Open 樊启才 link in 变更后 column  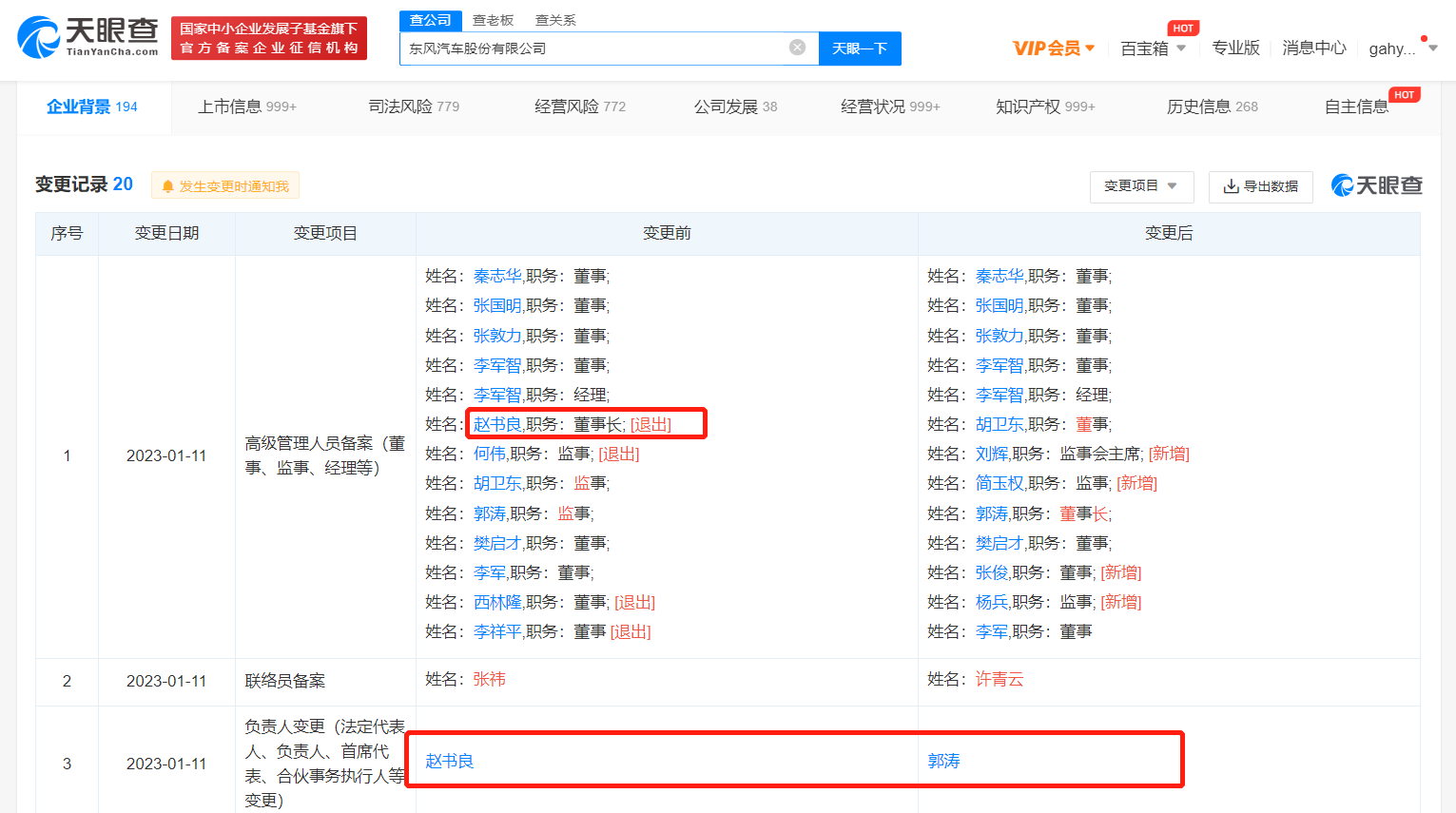point(1000,543)
